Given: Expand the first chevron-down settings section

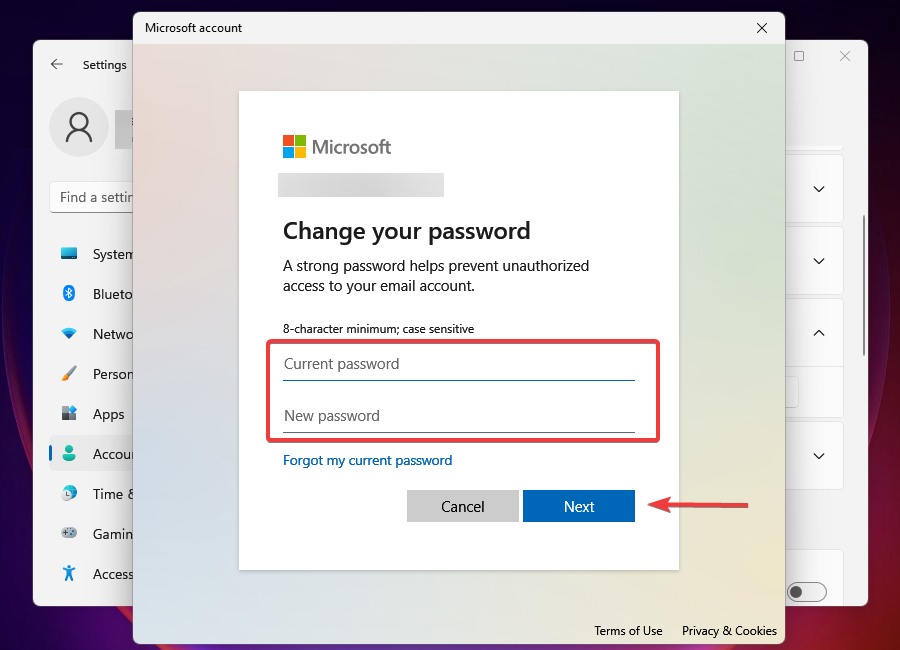Looking at the screenshot, I should pyautogui.click(x=818, y=189).
